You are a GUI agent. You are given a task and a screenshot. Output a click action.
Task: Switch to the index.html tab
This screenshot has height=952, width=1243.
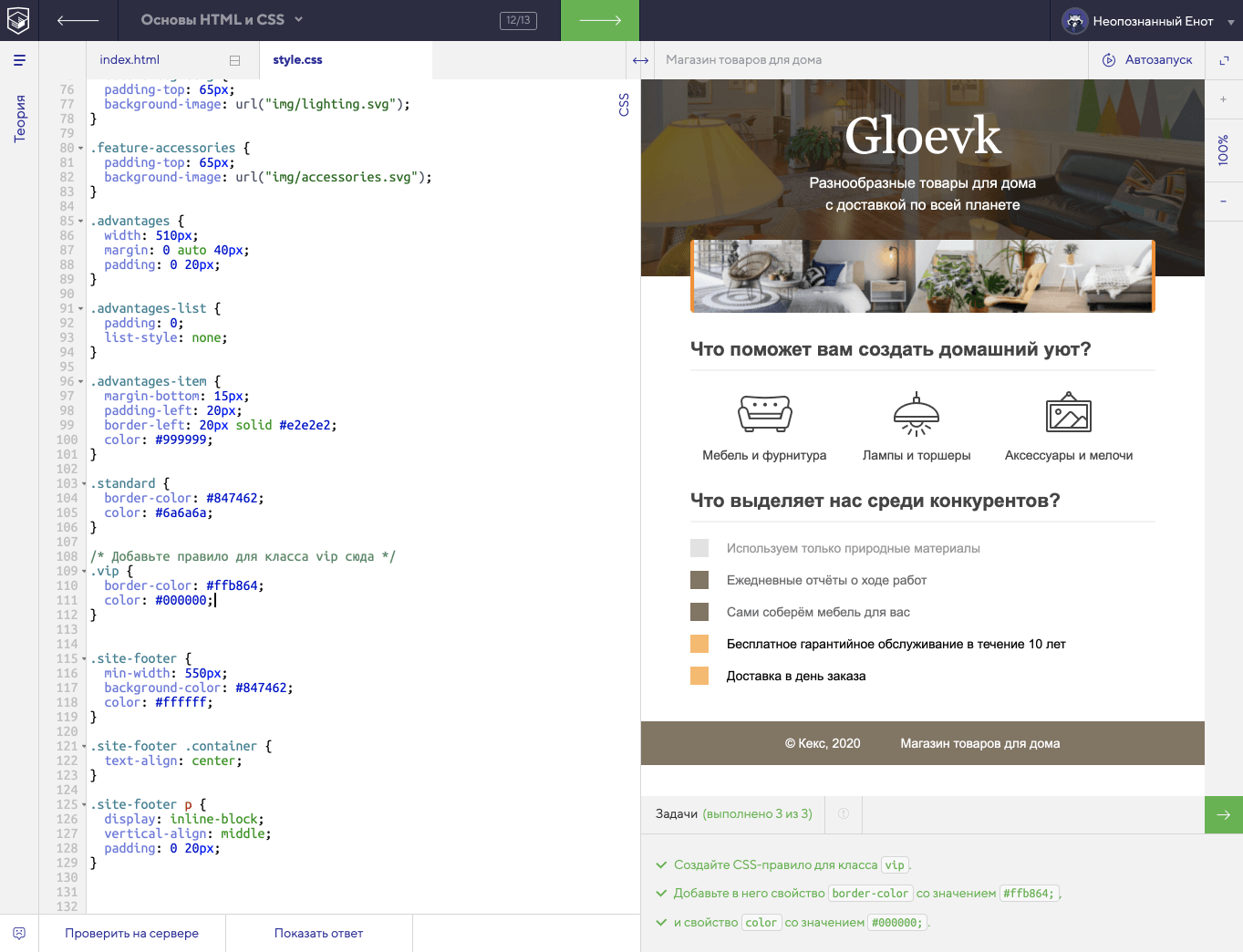coord(129,60)
